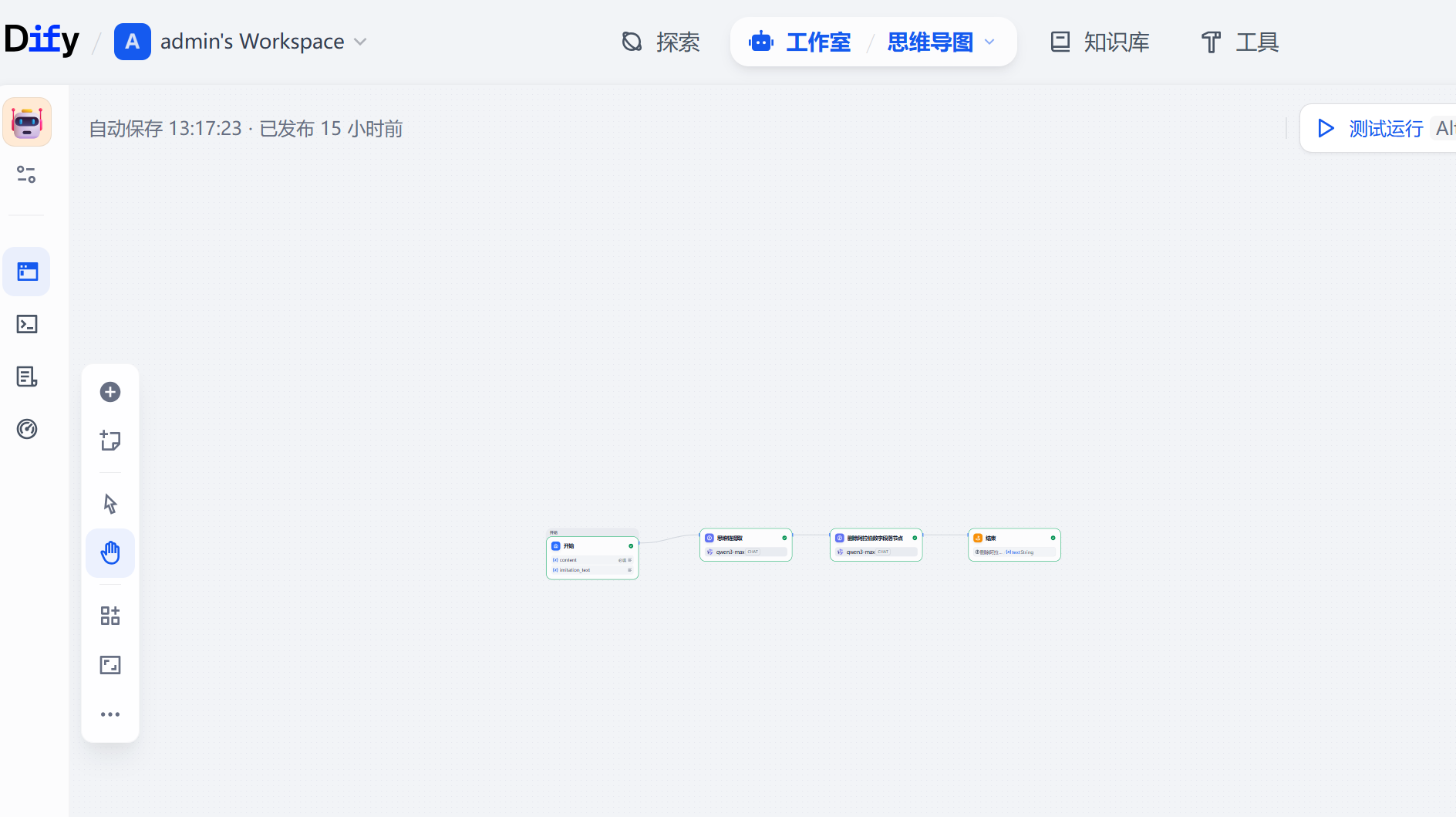The image size is (1456, 817).
Task: Open the logs and annotations icon
Action: 27,376
